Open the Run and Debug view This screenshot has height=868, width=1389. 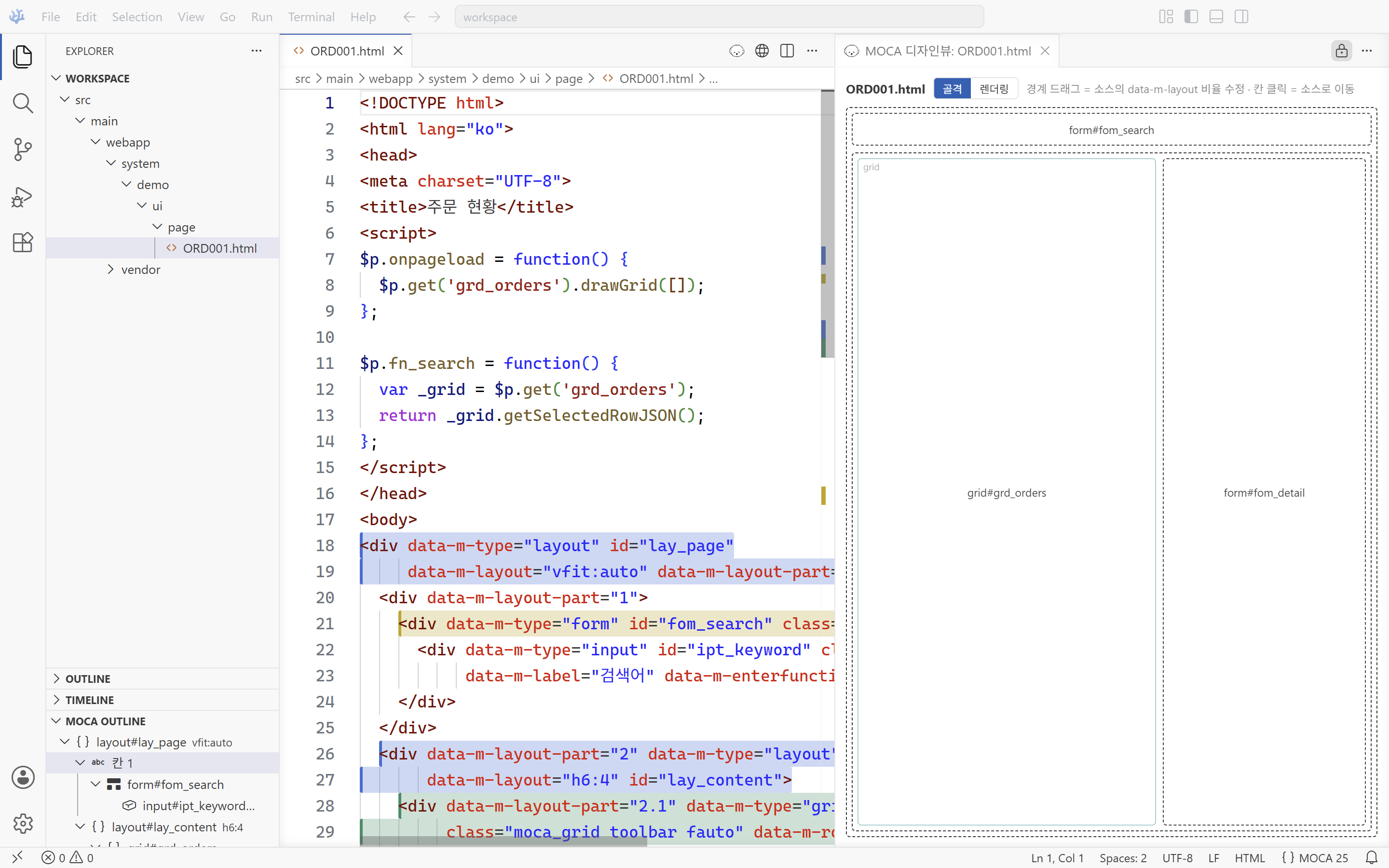point(22,196)
